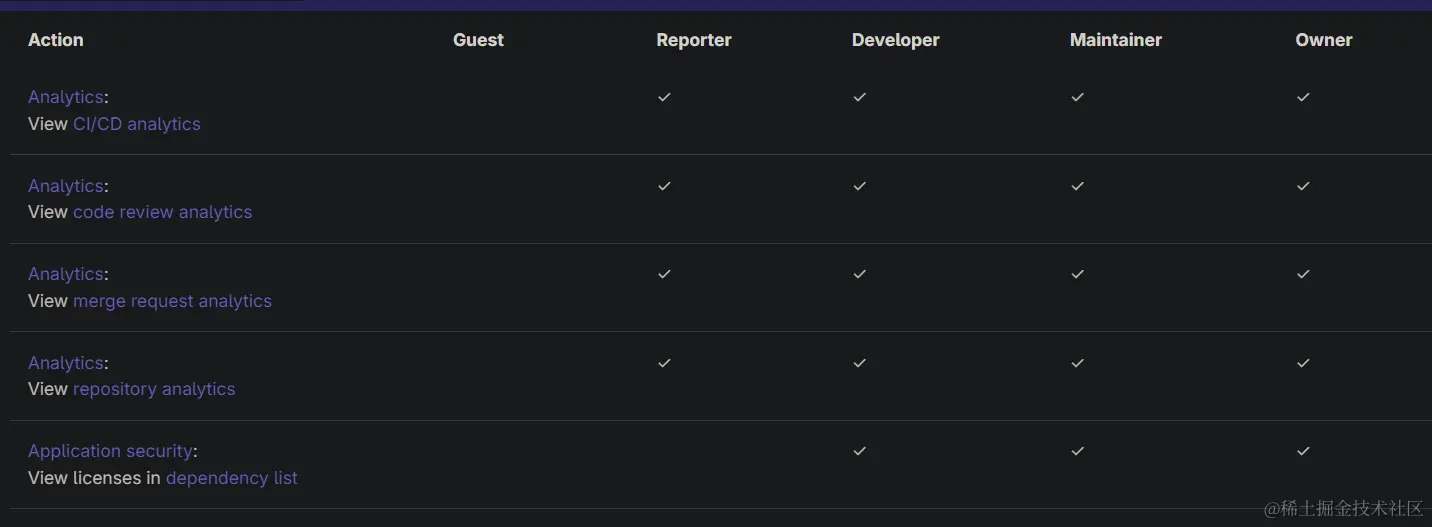
Task: Select the Action column header
Action: pos(56,40)
